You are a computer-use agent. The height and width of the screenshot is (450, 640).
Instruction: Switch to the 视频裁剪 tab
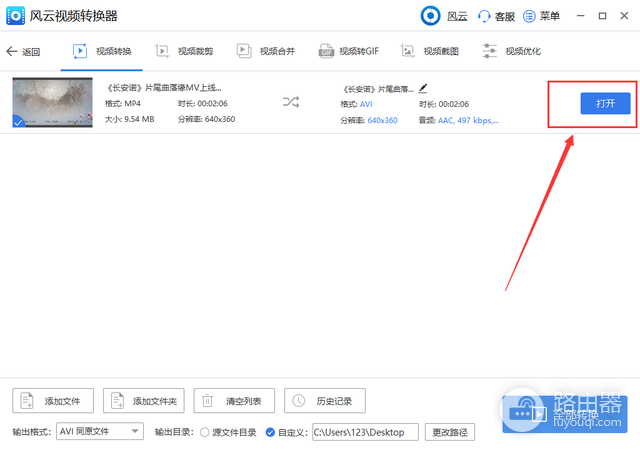click(184, 51)
